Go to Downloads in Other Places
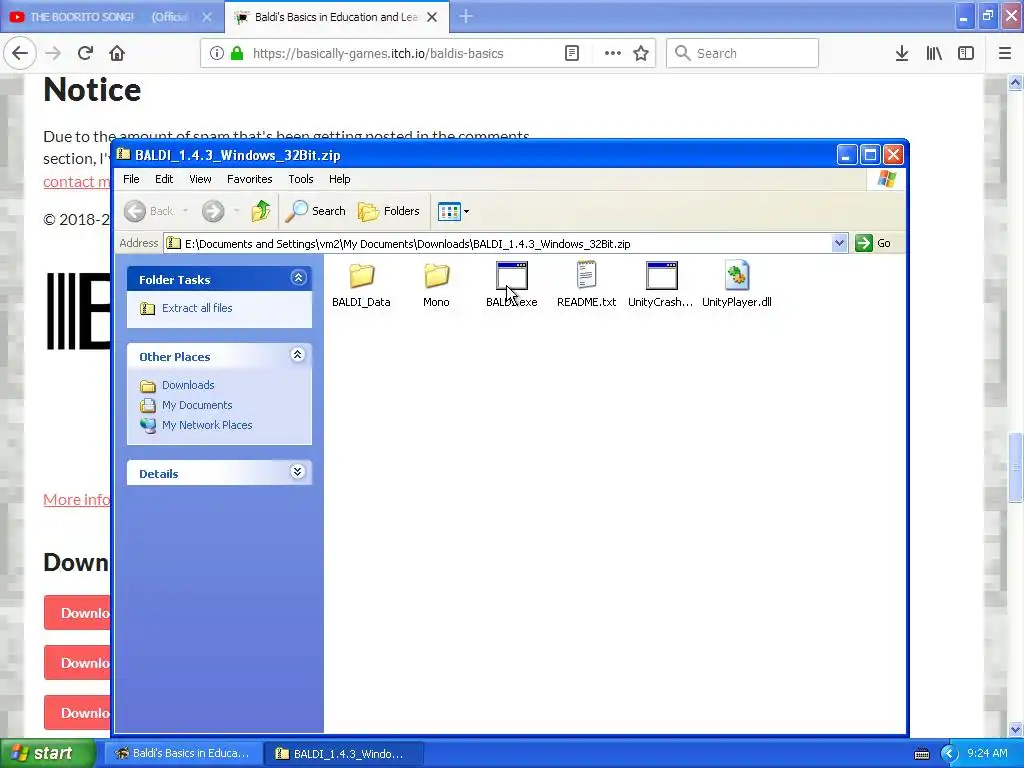This screenshot has width=1024, height=768. click(187, 385)
